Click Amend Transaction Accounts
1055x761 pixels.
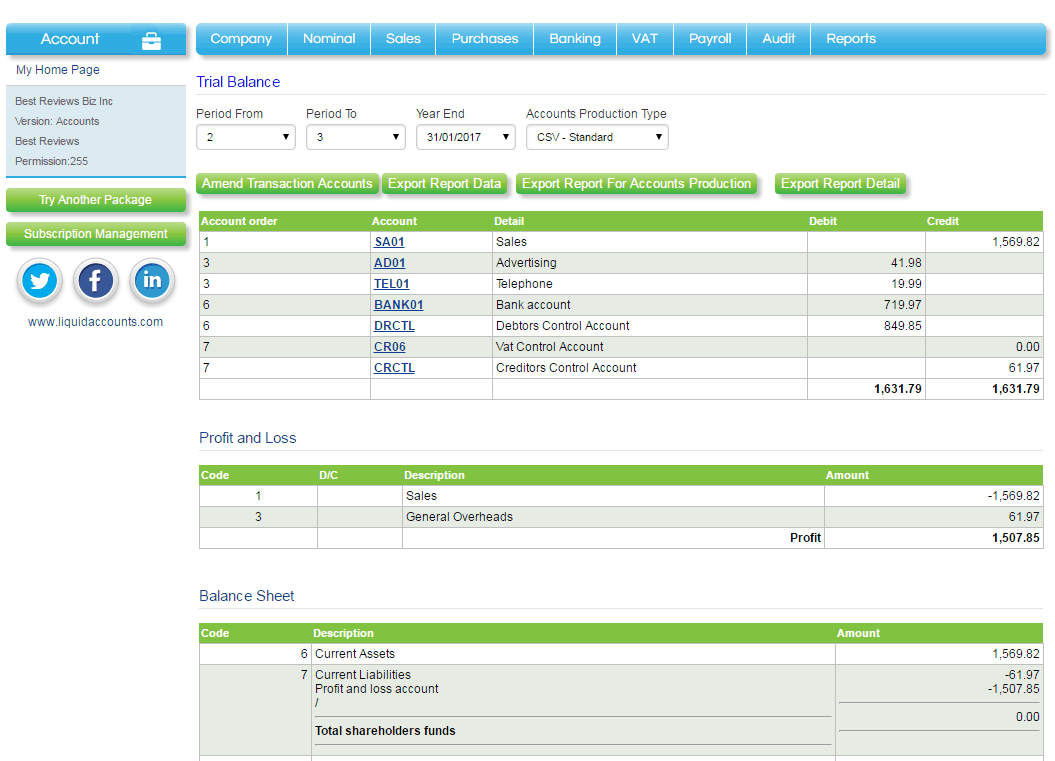[x=287, y=184]
